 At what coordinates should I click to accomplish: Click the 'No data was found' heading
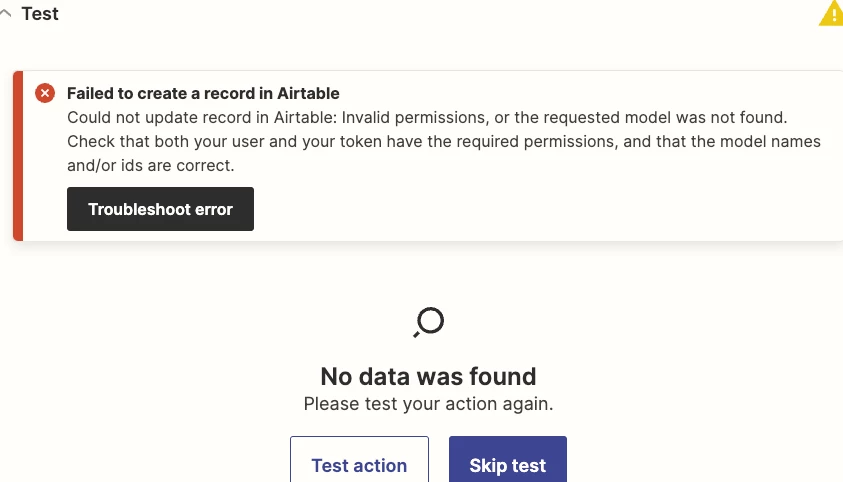click(x=428, y=376)
